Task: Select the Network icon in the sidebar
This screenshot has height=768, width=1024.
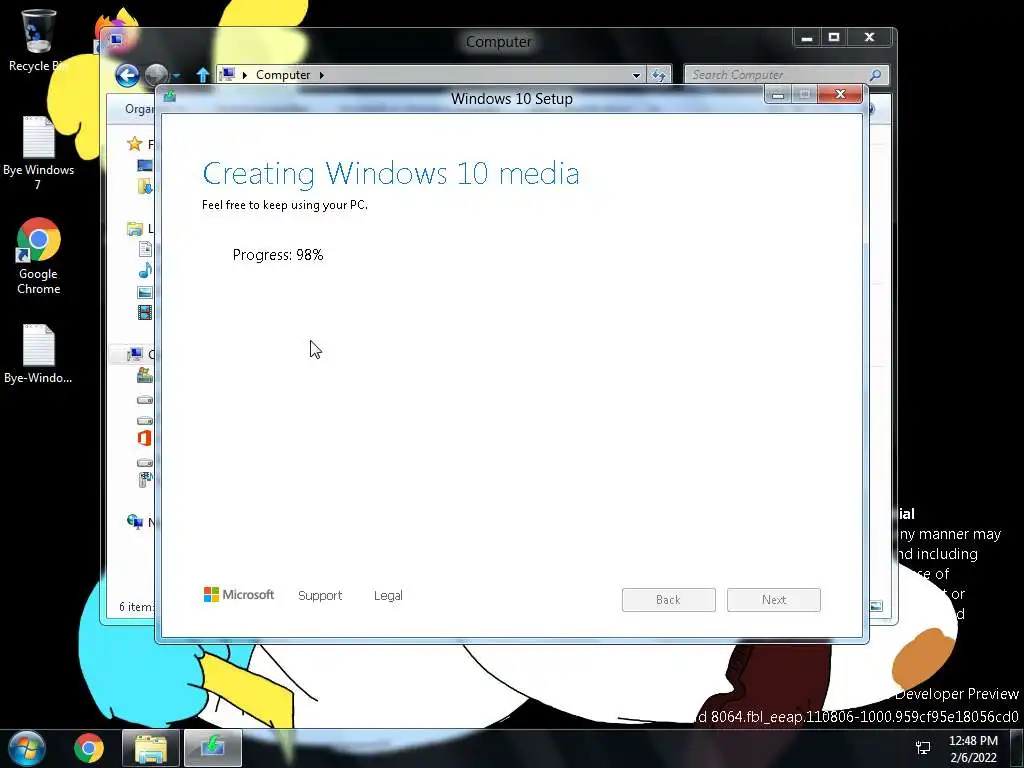Action: [135, 521]
